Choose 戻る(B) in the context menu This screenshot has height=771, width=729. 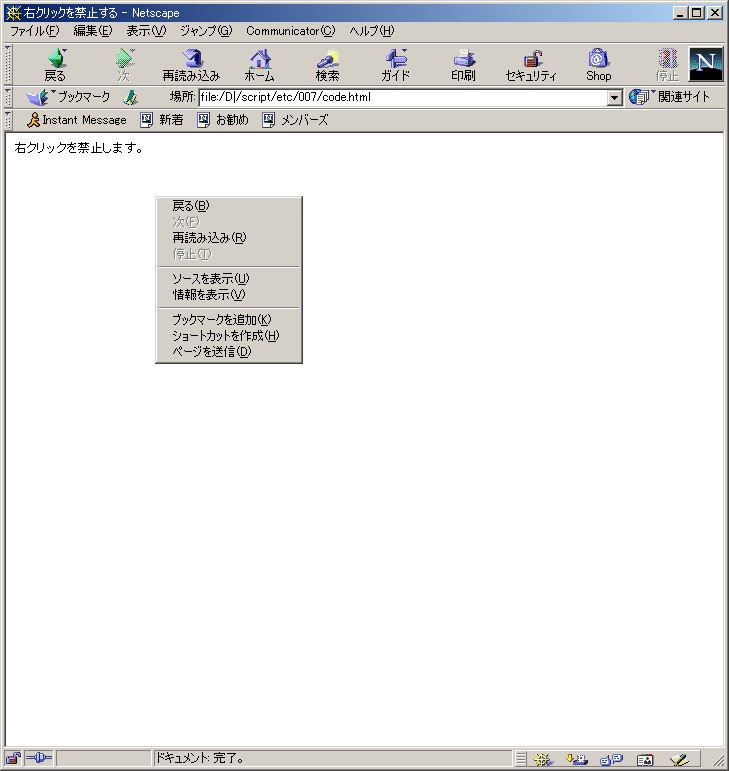229,206
